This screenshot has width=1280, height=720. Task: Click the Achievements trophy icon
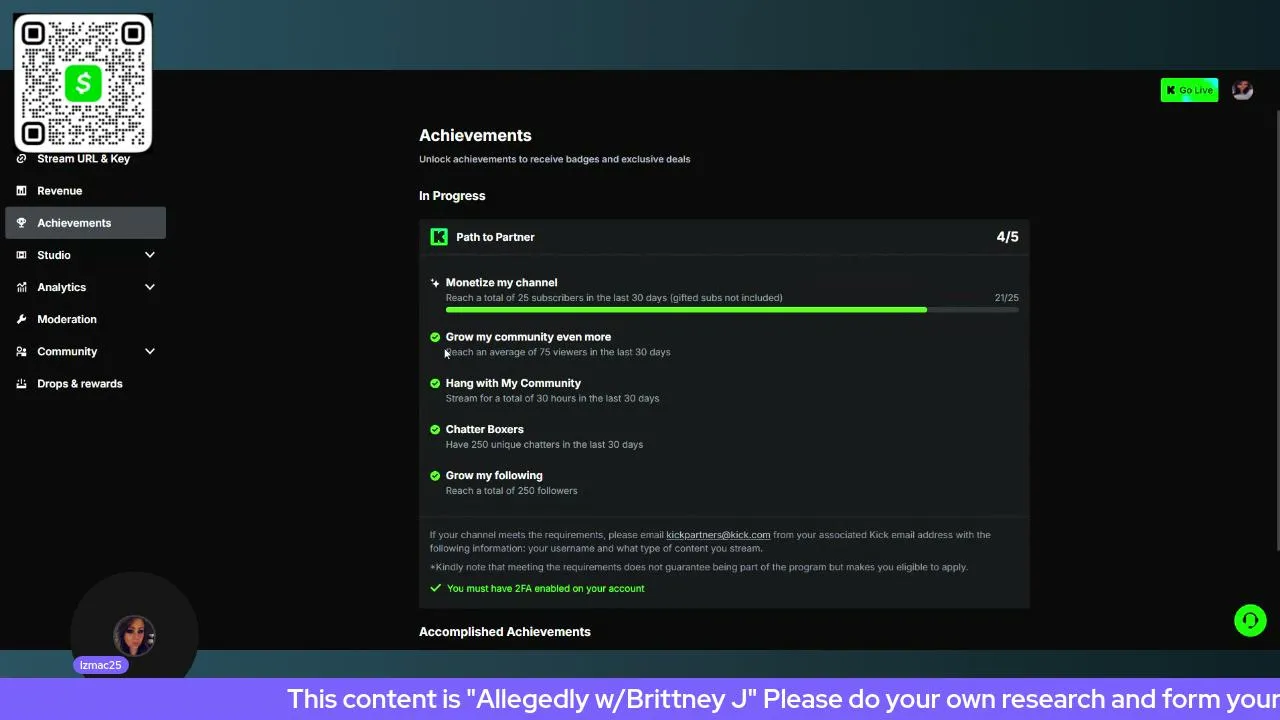click(x=21, y=223)
